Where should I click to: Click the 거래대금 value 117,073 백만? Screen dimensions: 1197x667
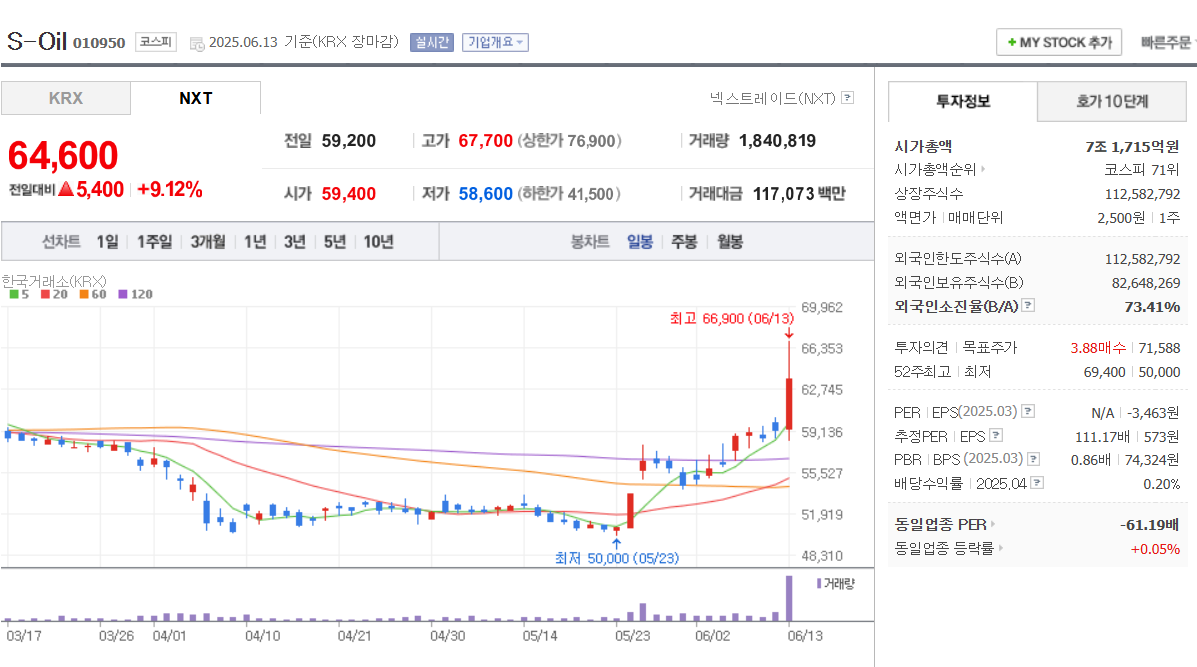[799, 194]
